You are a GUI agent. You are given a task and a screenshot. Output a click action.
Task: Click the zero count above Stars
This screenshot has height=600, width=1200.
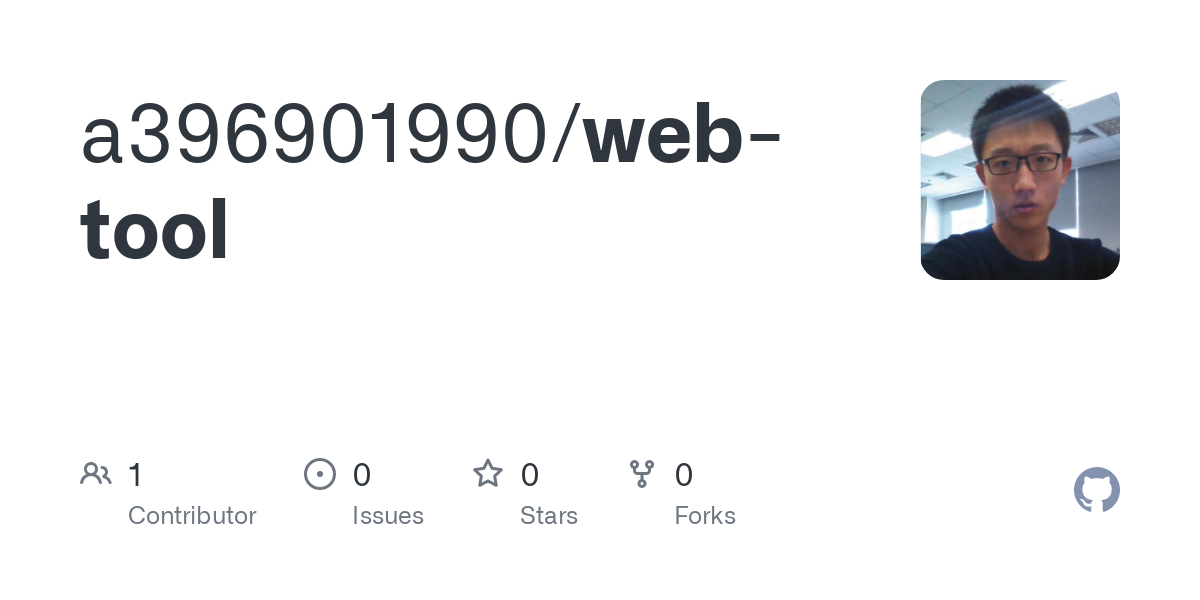pos(530,475)
